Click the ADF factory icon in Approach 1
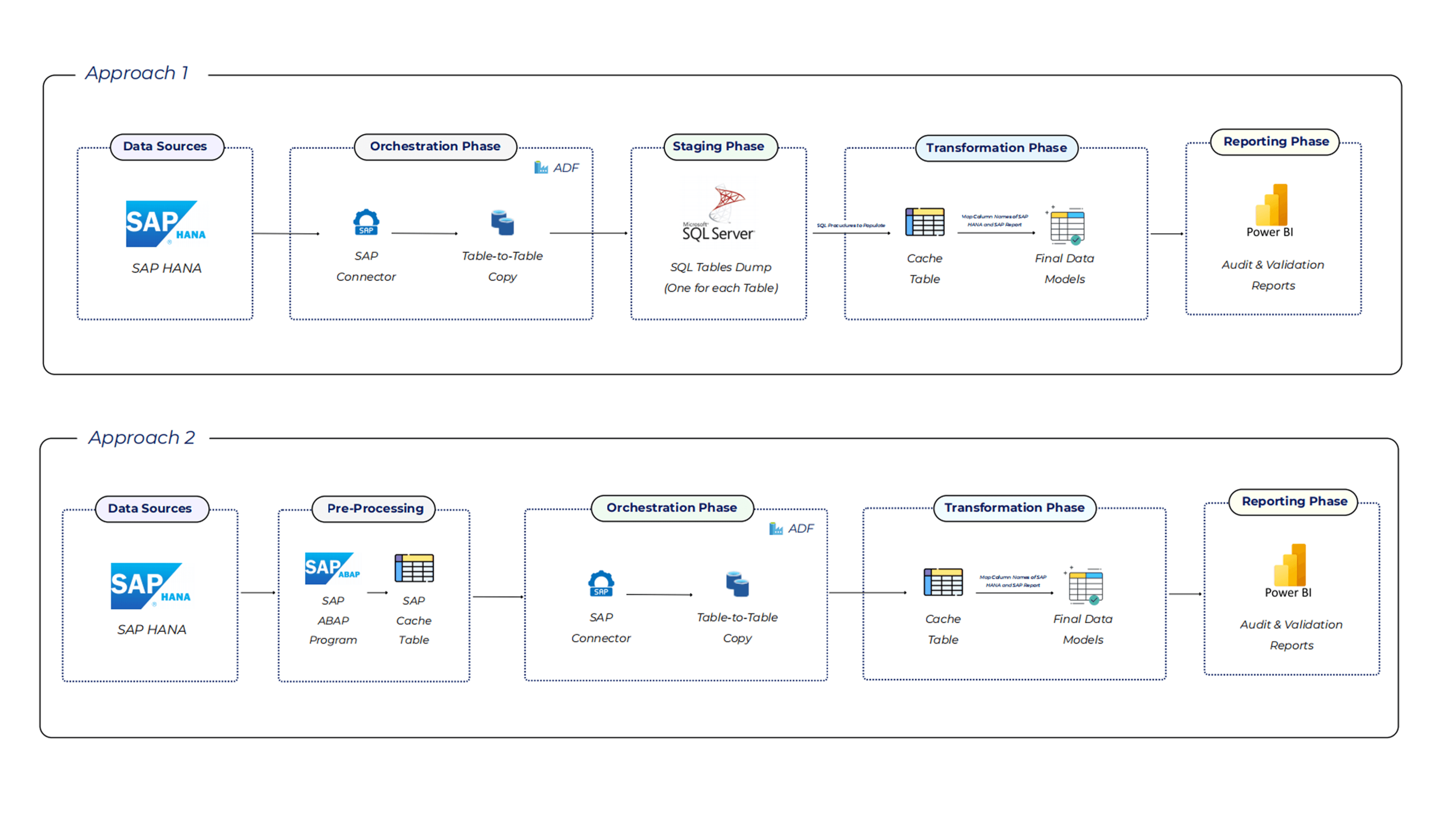 click(x=541, y=168)
